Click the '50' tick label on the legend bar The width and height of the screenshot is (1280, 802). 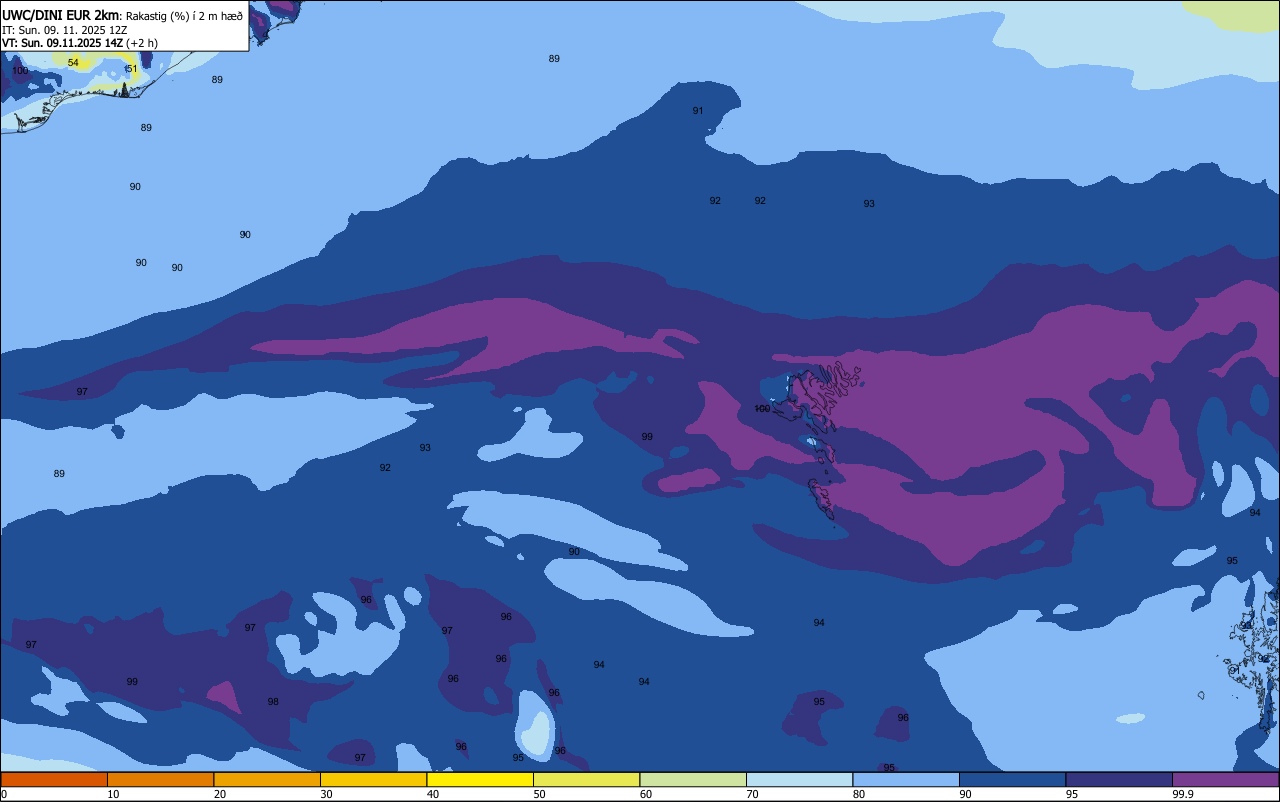pos(540,794)
